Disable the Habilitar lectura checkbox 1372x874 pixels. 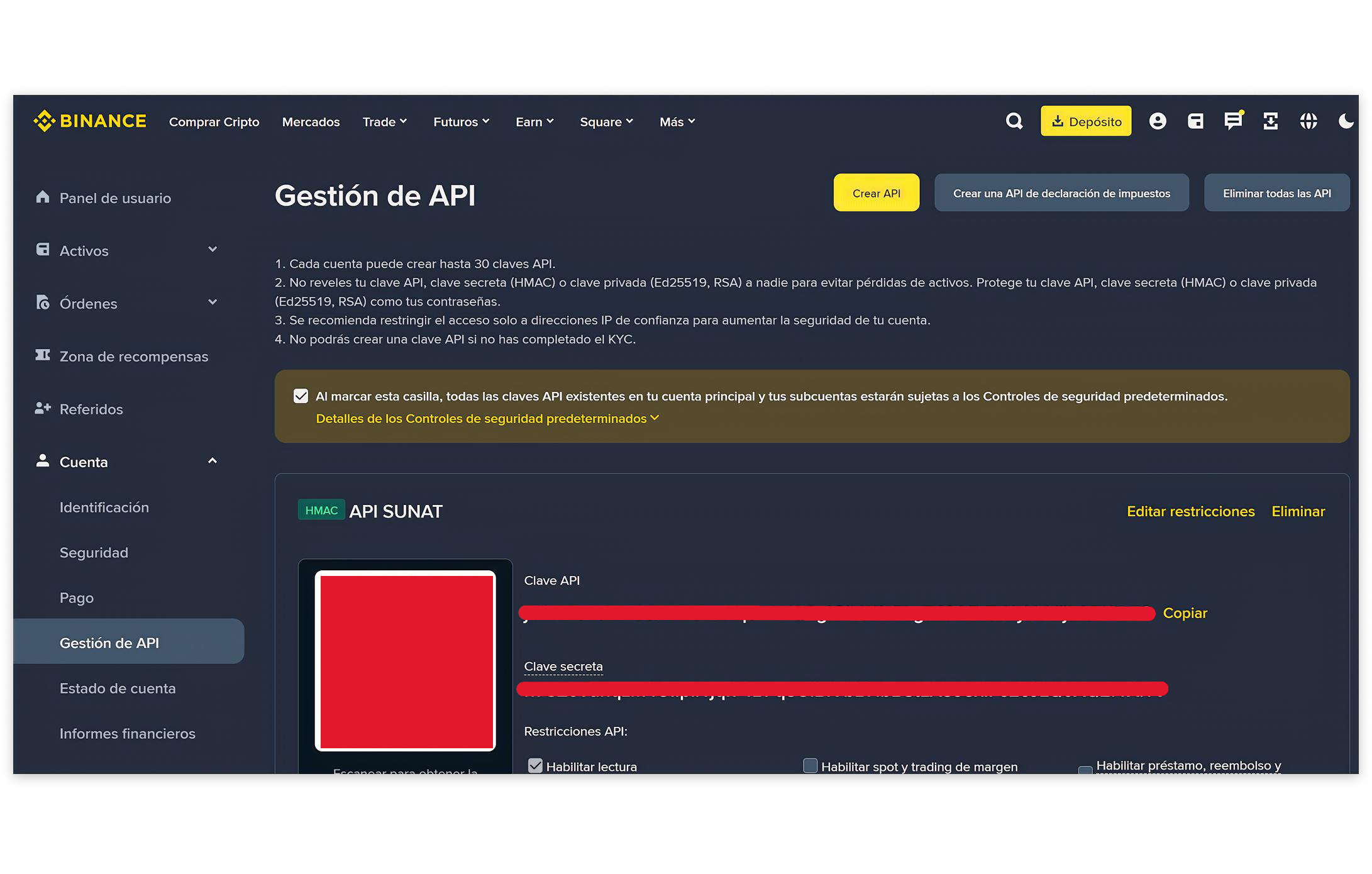pyautogui.click(x=535, y=766)
